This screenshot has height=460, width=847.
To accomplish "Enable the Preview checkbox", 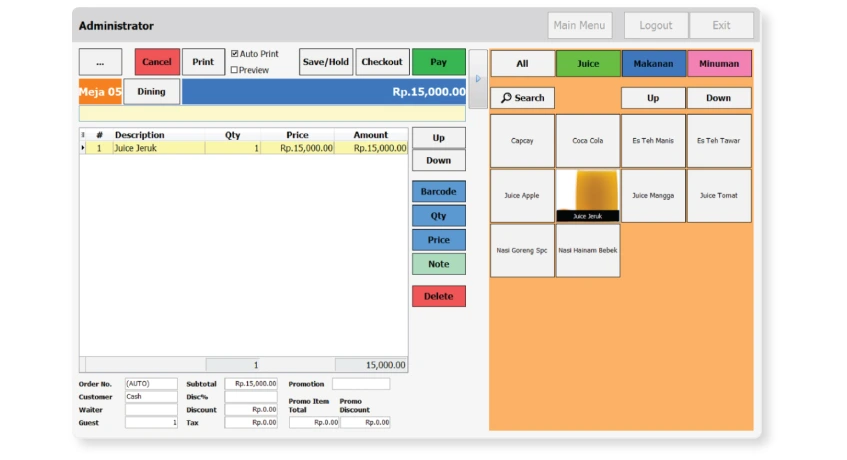I will click(x=234, y=70).
